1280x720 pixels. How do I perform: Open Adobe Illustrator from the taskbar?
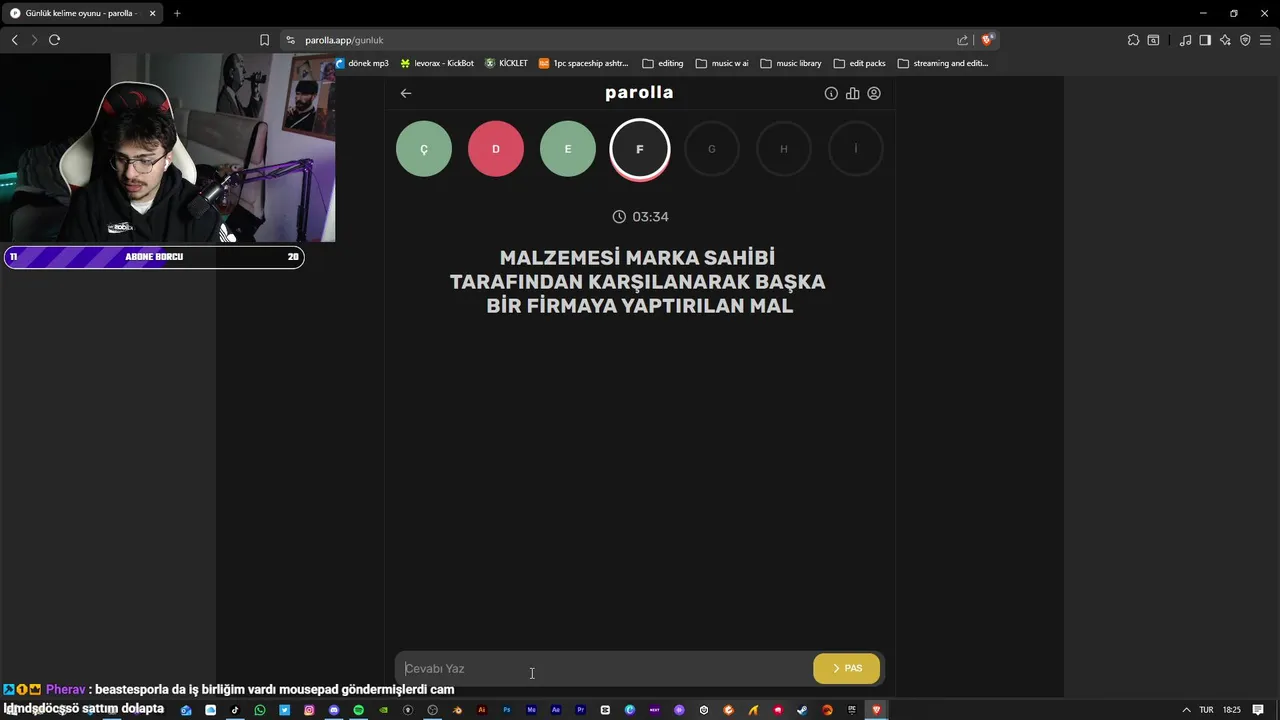[482, 710]
